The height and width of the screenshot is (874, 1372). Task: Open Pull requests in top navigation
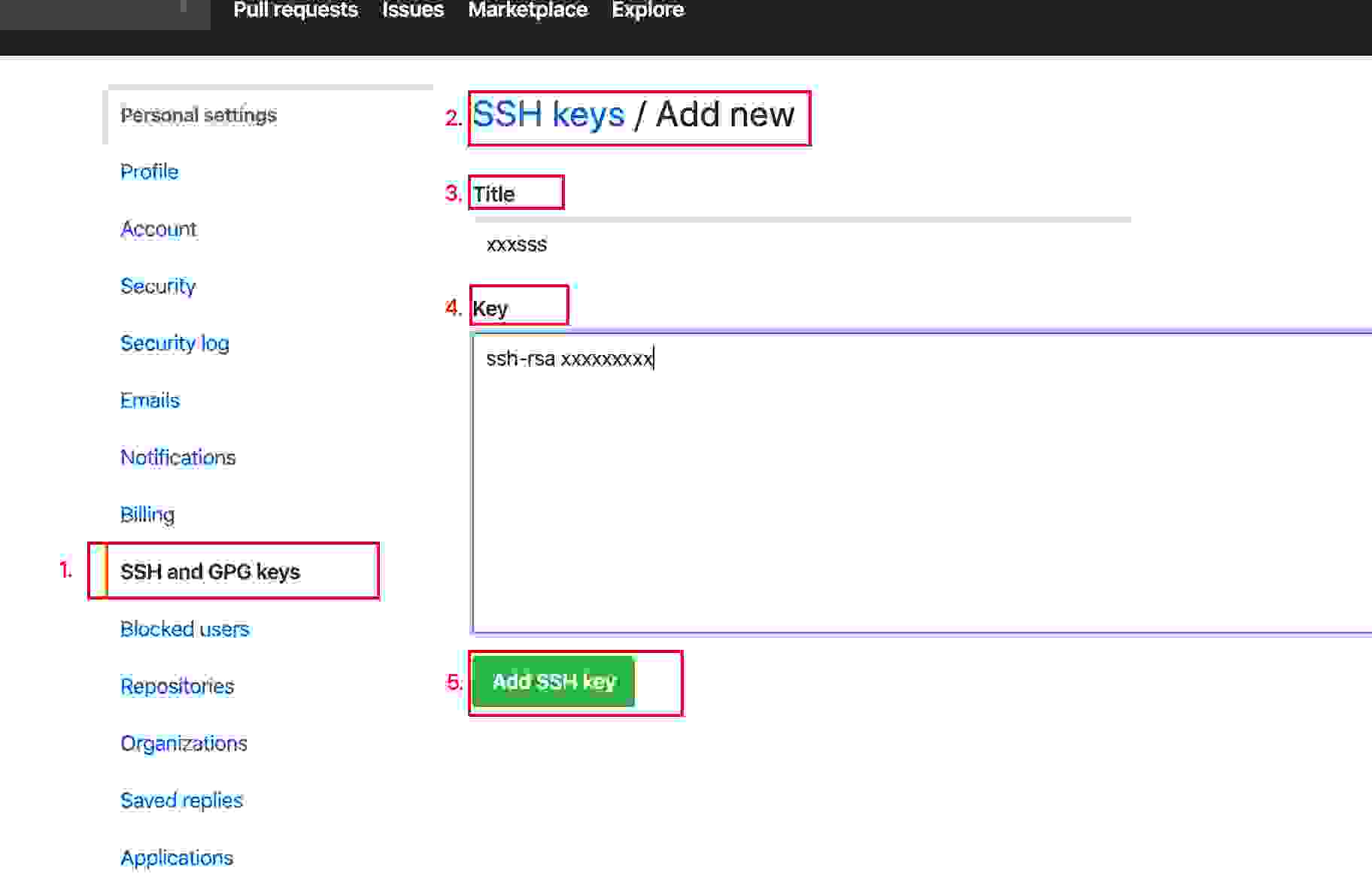tap(296, 10)
